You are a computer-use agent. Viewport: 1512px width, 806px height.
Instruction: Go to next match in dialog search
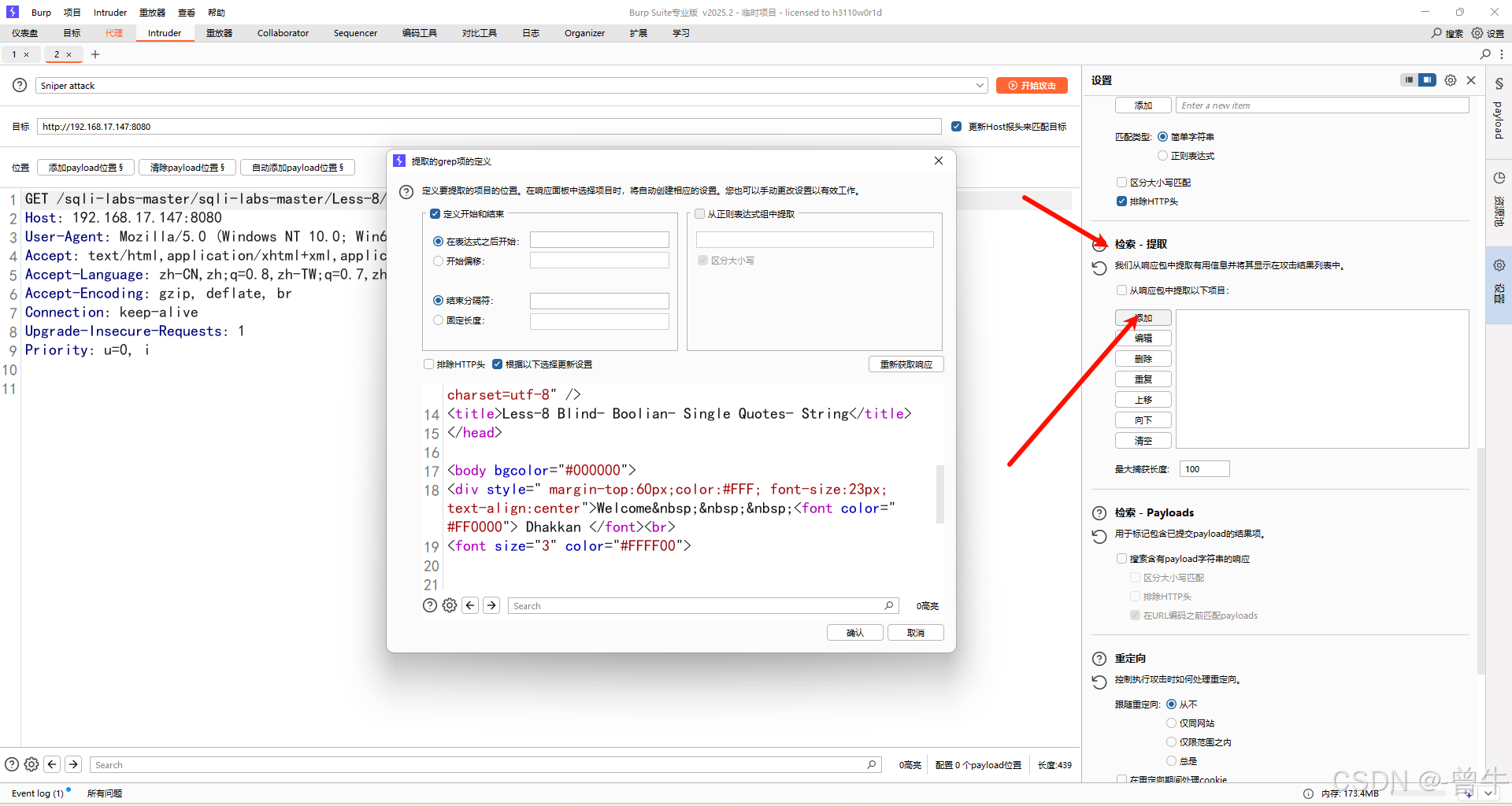pyautogui.click(x=491, y=605)
